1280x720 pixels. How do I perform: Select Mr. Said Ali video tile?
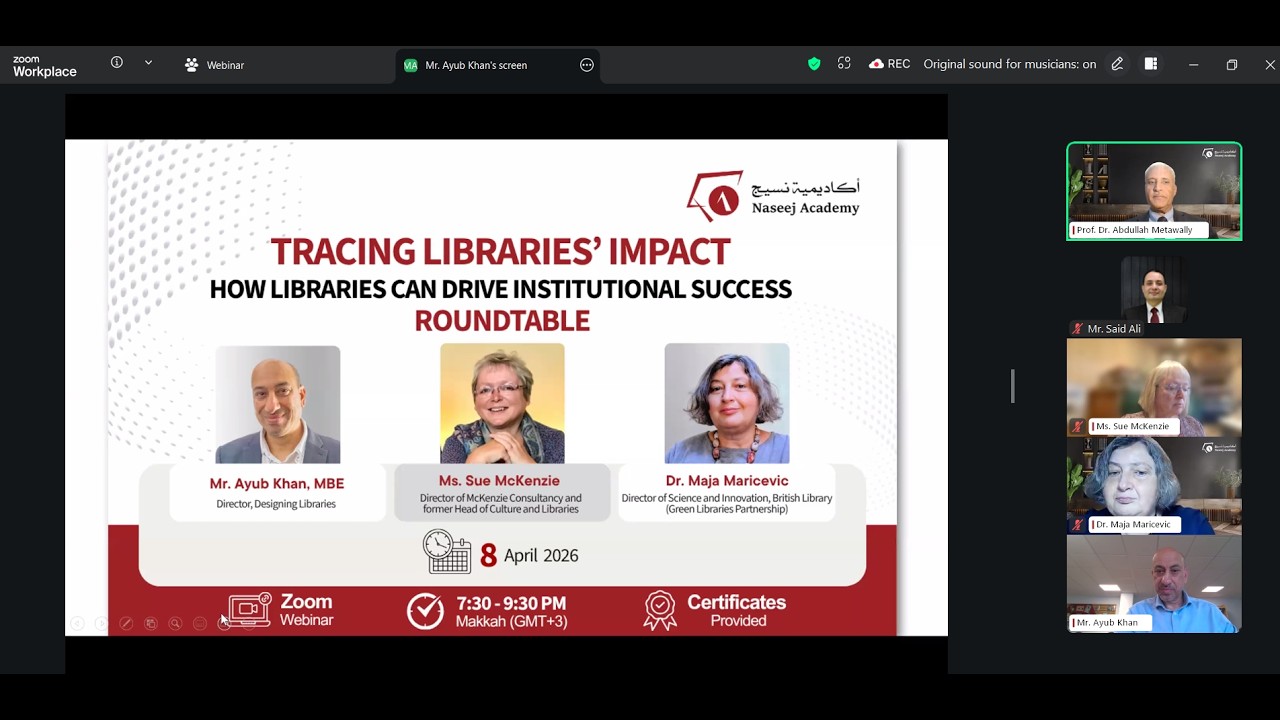coord(1154,289)
